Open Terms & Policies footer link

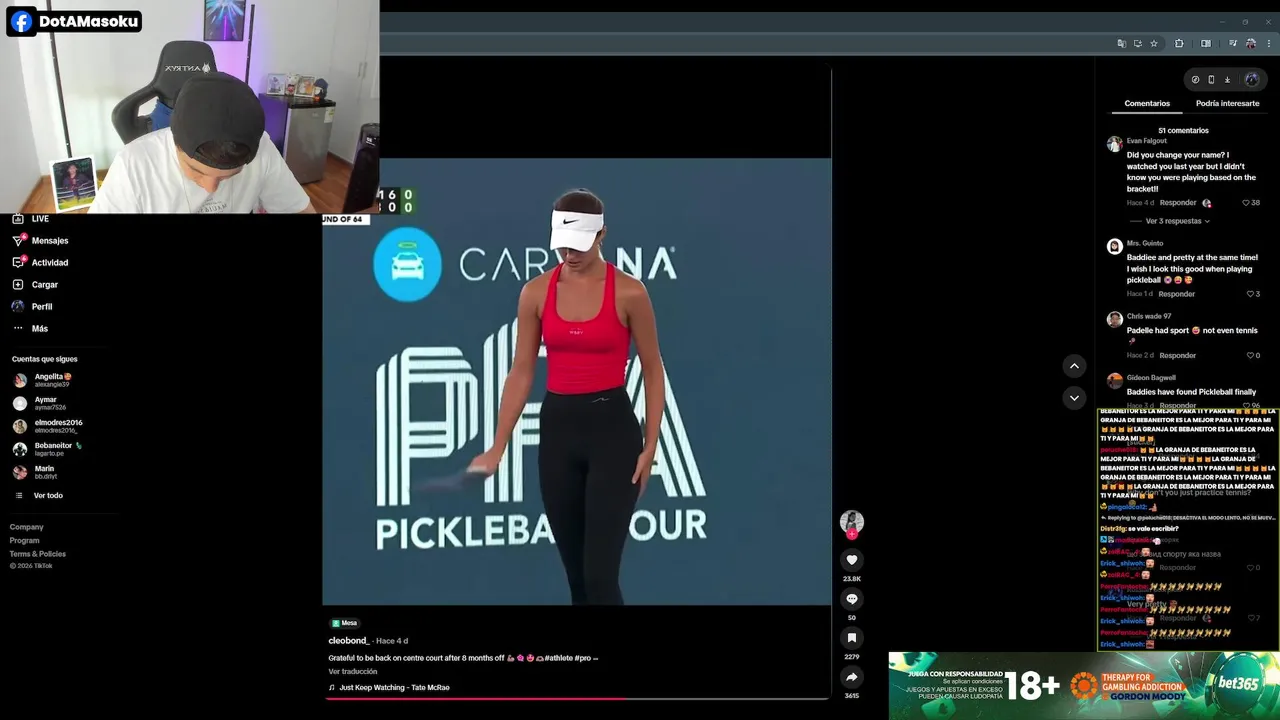pos(38,553)
